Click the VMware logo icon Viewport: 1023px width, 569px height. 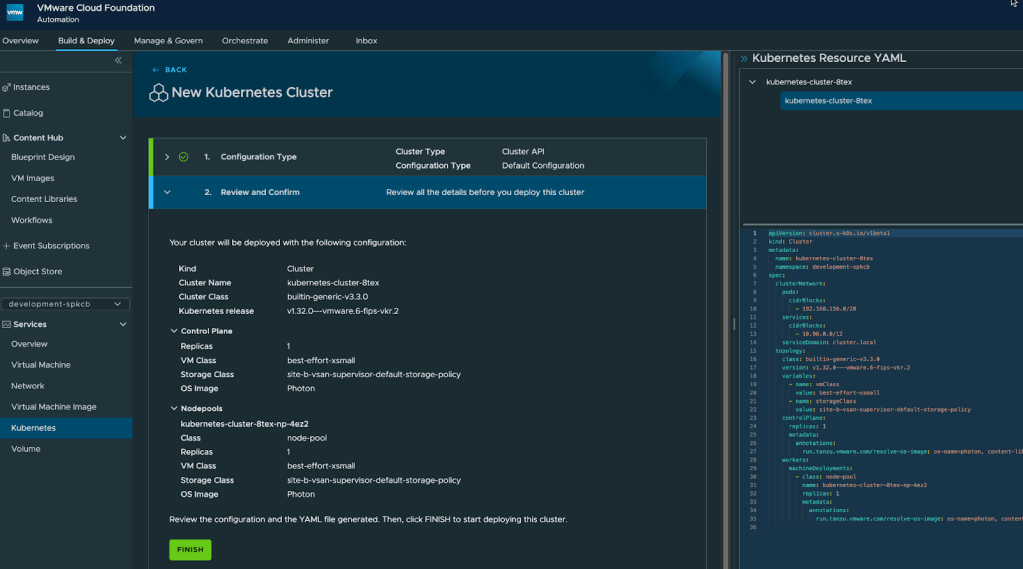(x=15, y=12)
